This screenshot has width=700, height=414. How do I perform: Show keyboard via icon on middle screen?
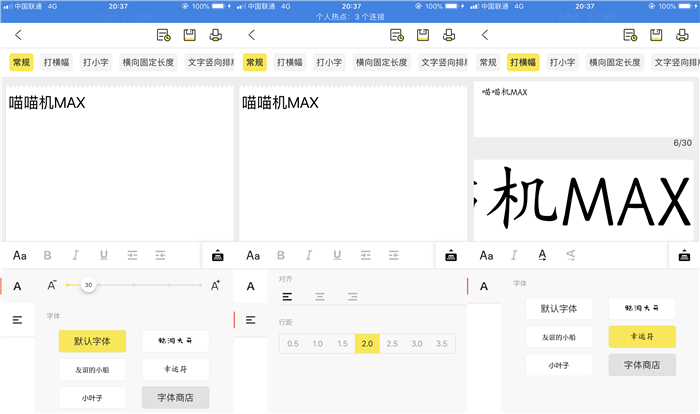pyautogui.click(x=451, y=255)
